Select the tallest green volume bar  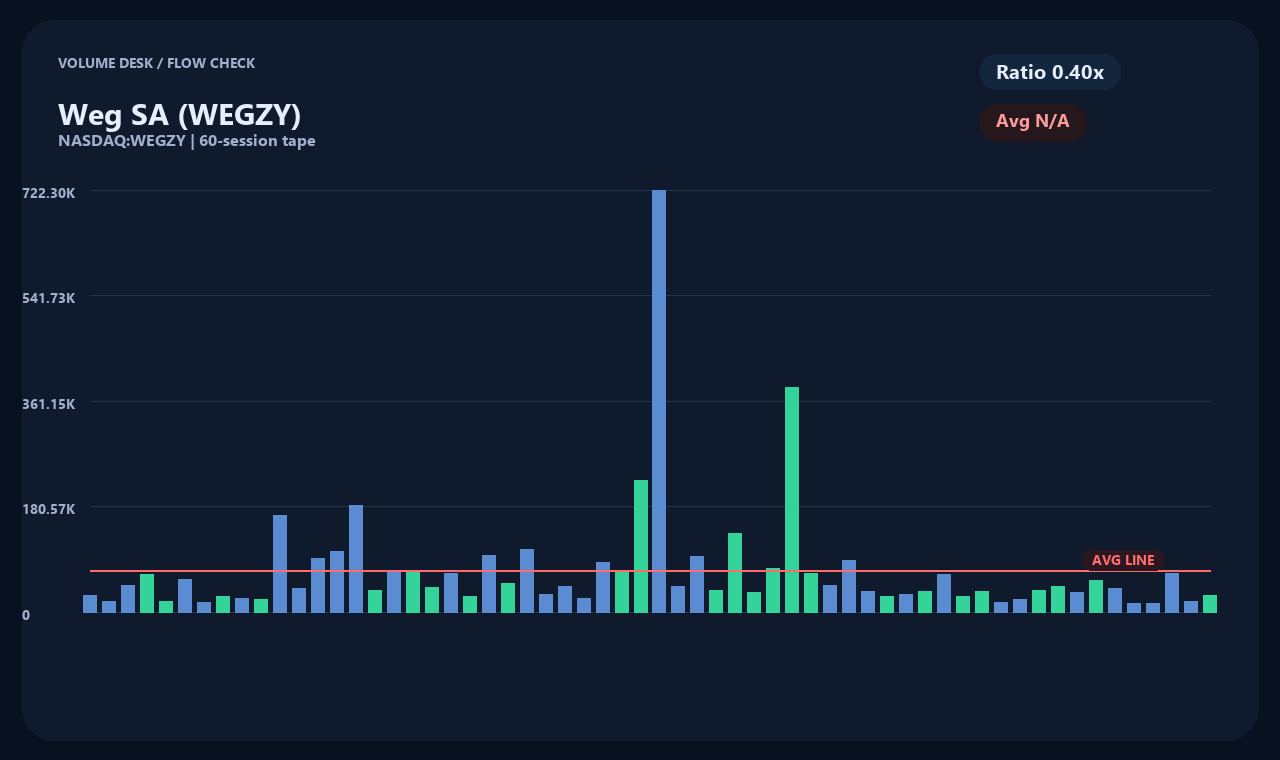click(792, 500)
